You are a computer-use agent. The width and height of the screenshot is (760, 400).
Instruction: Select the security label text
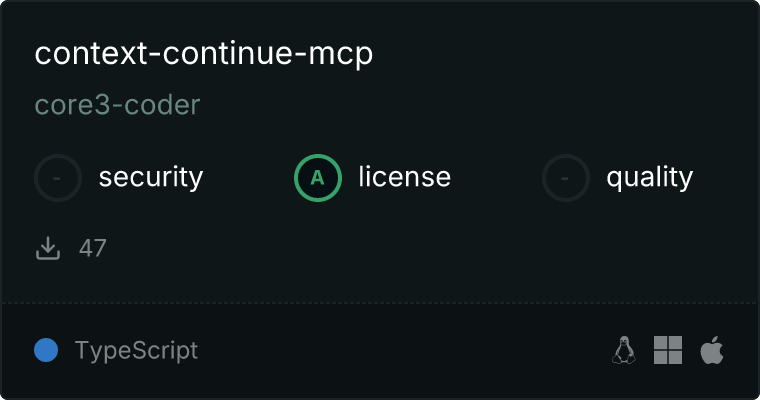coord(151,177)
